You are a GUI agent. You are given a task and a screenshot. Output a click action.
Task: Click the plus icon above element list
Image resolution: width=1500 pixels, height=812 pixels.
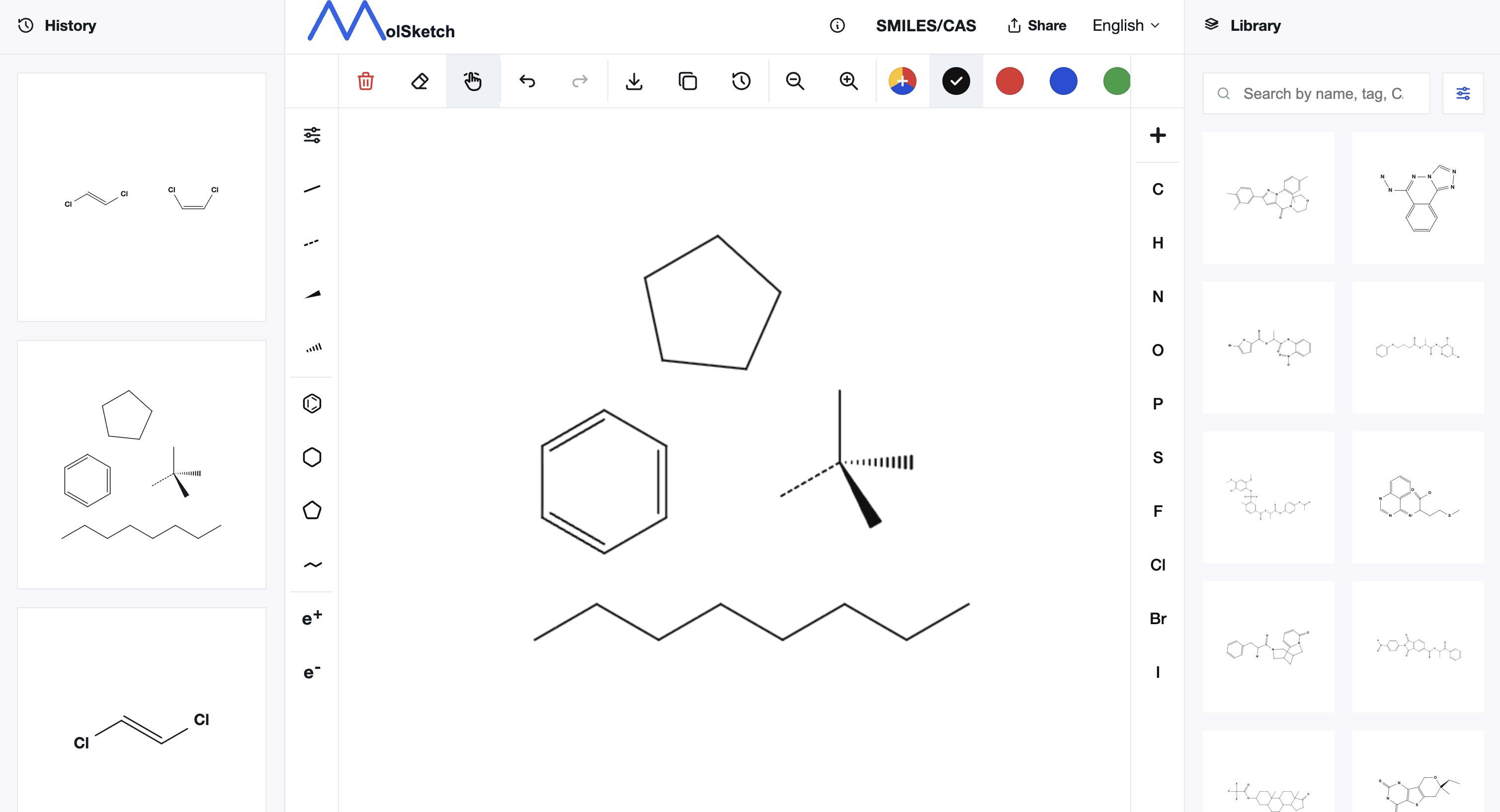click(1158, 135)
